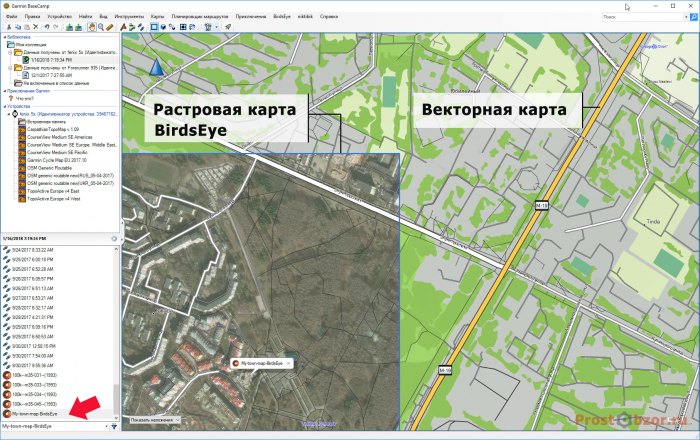Collapse the fenix 5x device node
The height and width of the screenshot is (440, 700).
(8, 114)
